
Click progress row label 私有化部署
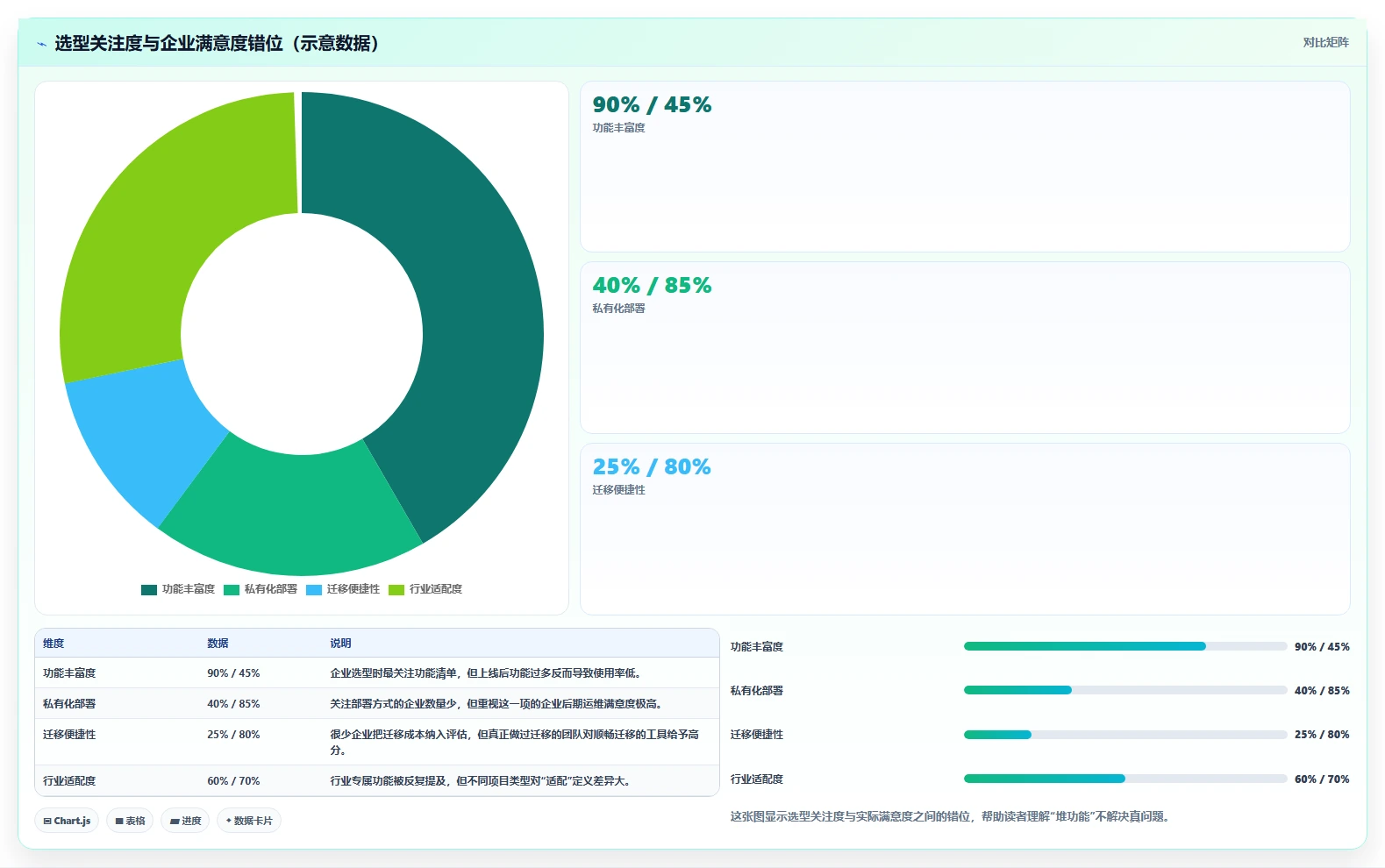coord(757,691)
